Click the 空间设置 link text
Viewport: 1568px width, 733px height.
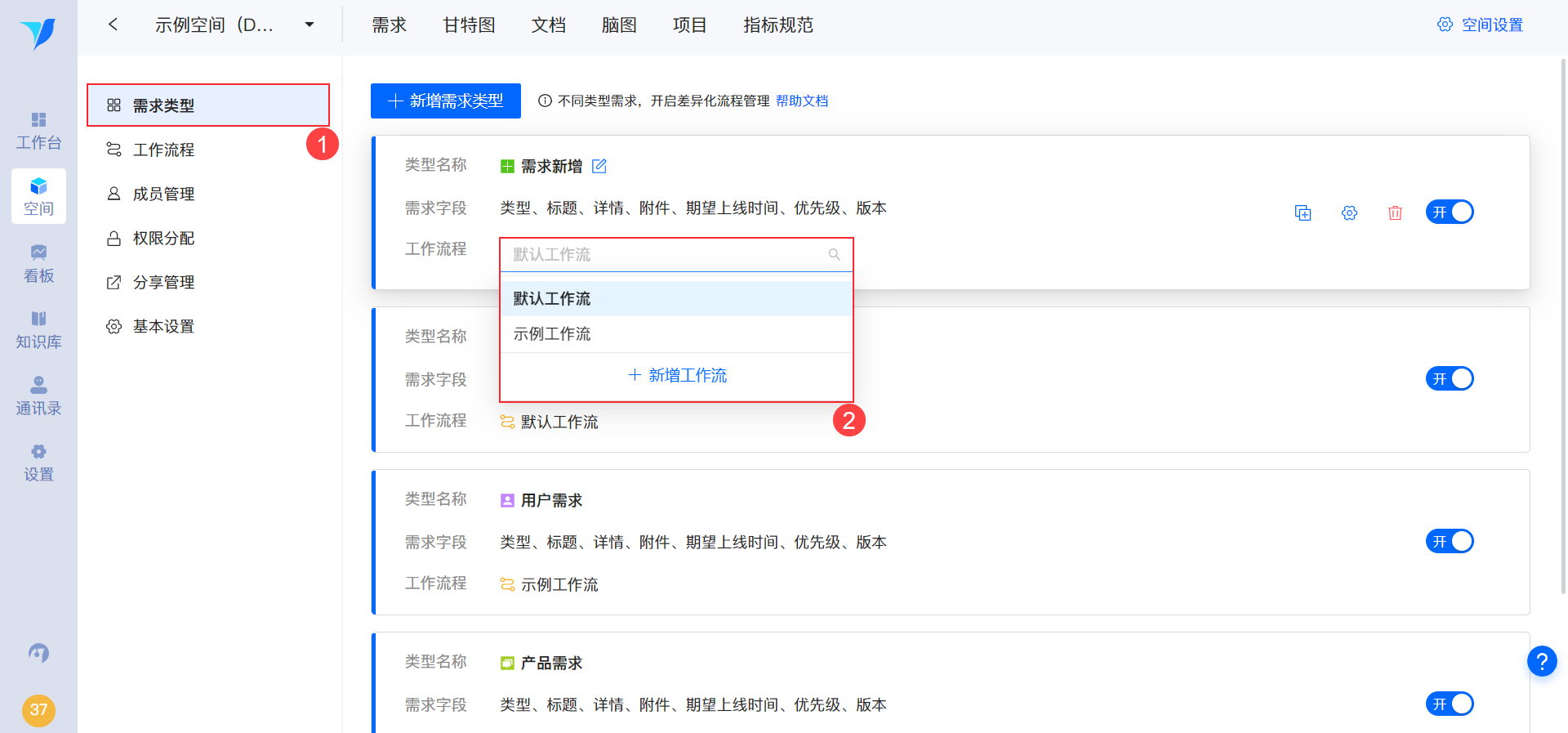(1492, 25)
